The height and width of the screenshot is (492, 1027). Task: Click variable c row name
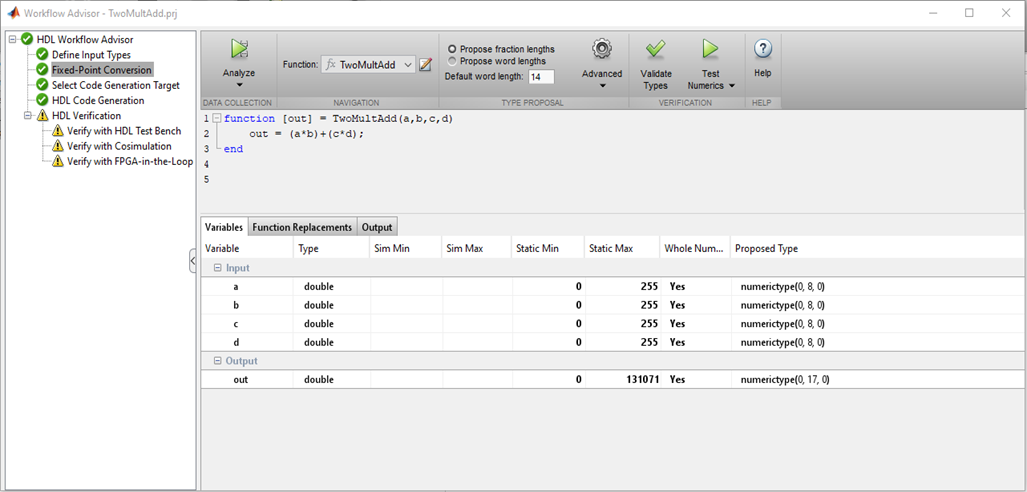[x=236, y=323]
